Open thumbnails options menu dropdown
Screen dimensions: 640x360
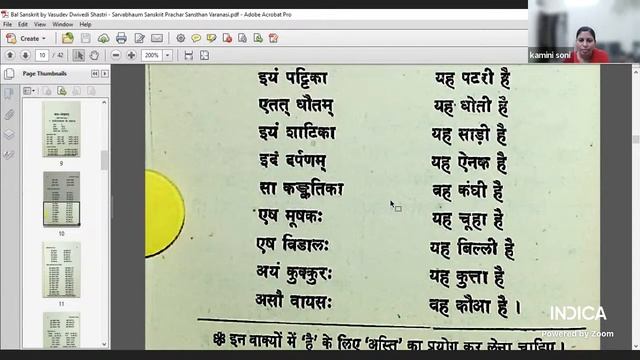click(x=29, y=91)
